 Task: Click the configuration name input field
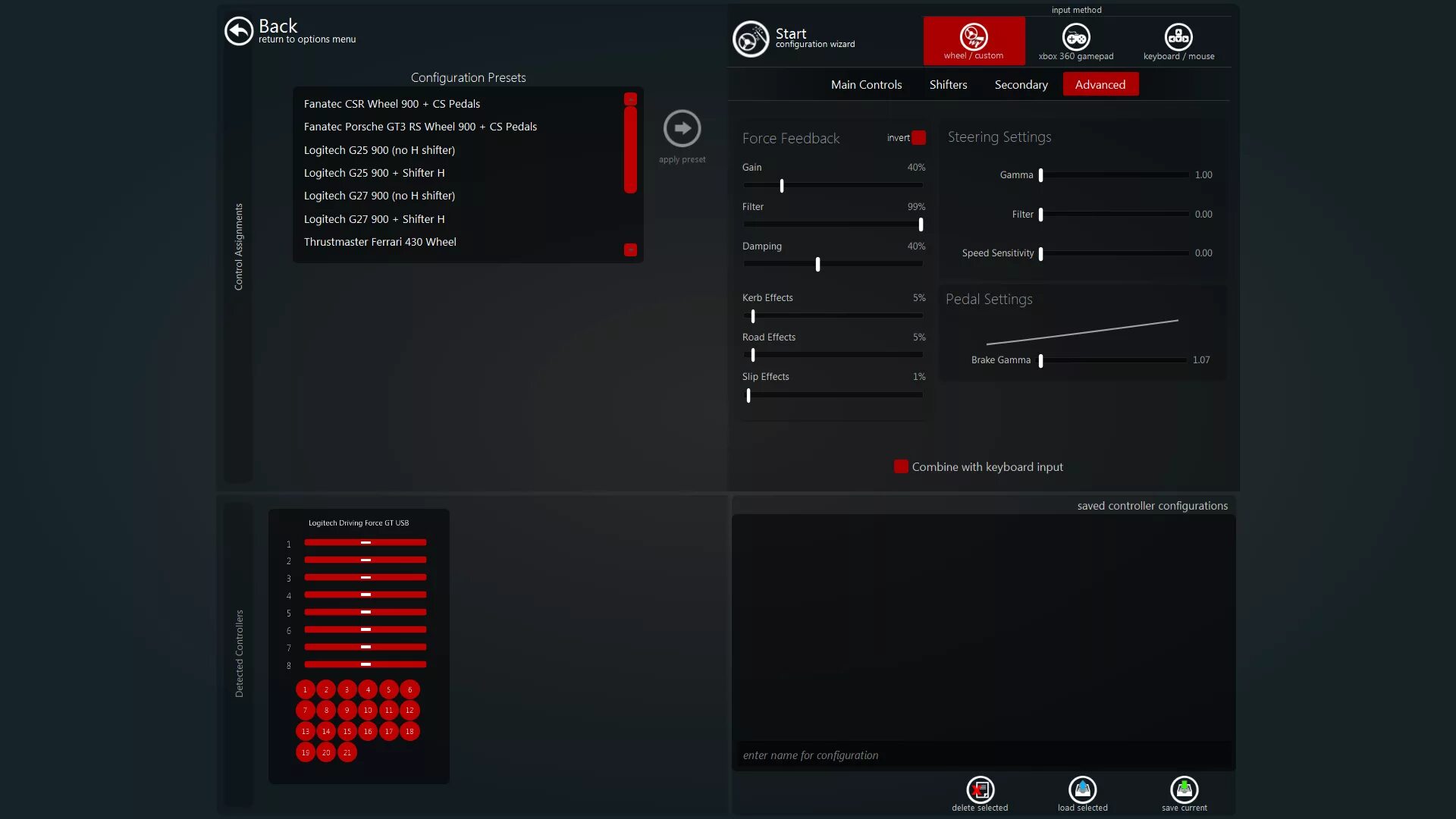(x=982, y=755)
